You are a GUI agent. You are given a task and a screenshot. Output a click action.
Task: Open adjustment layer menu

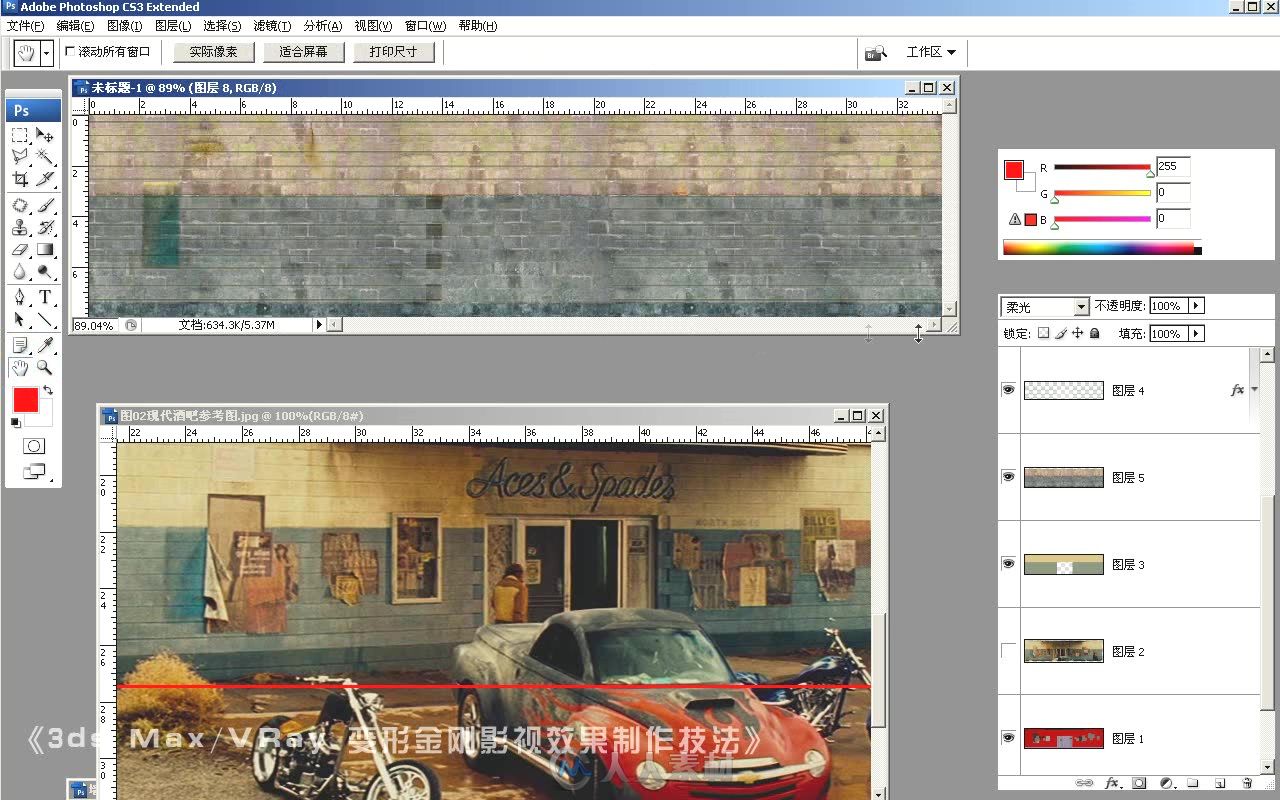coord(1165,783)
